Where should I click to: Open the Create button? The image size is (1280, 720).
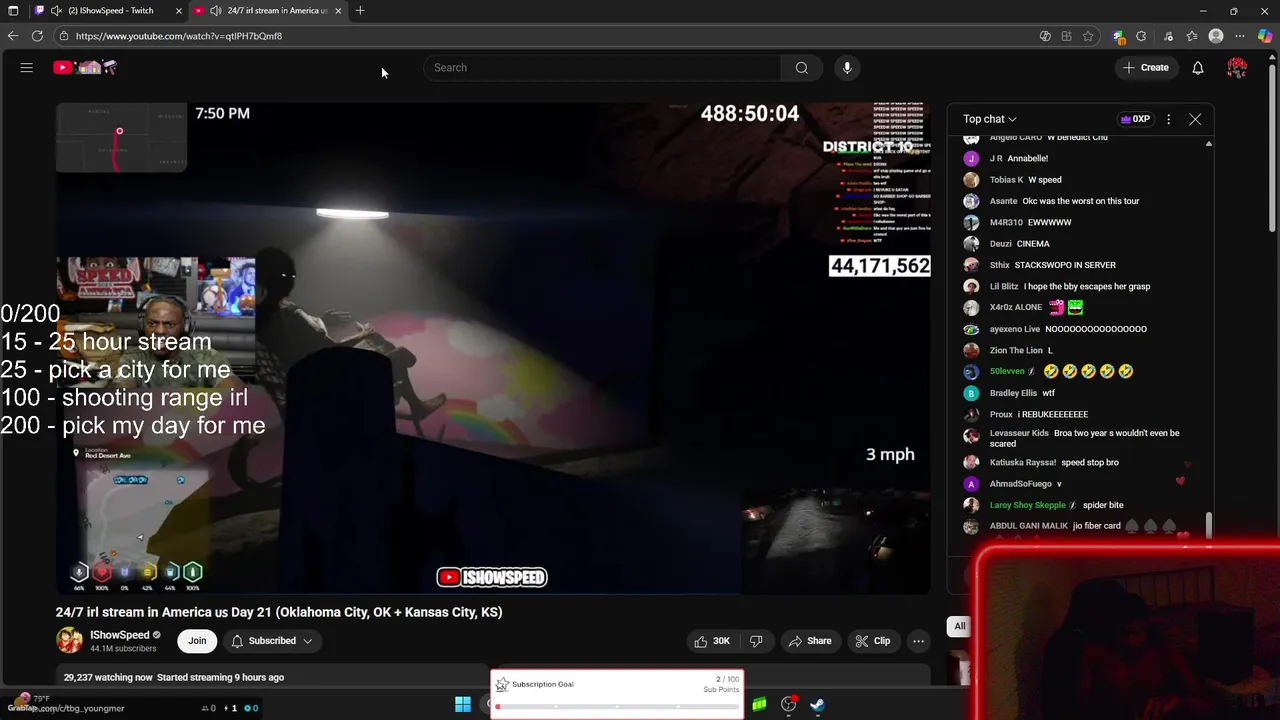click(x=1145, y=68)
